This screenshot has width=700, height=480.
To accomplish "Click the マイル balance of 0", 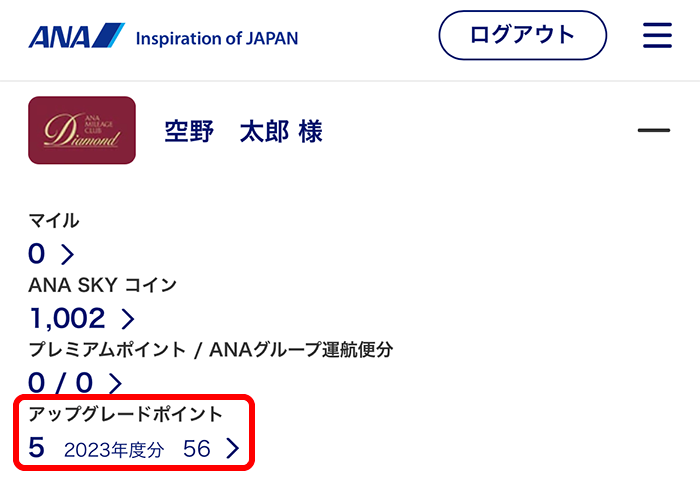I will pyautogui.click(x=37, y=254).
